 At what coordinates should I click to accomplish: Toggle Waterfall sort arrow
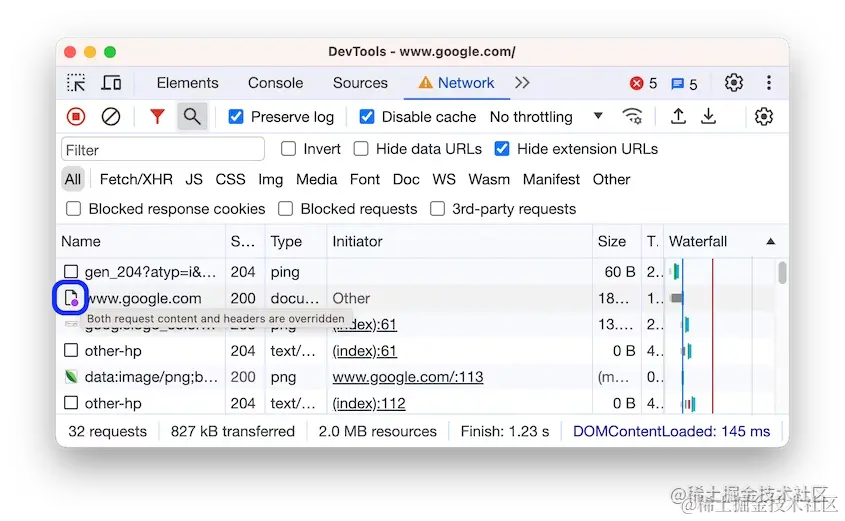point(771,241)
